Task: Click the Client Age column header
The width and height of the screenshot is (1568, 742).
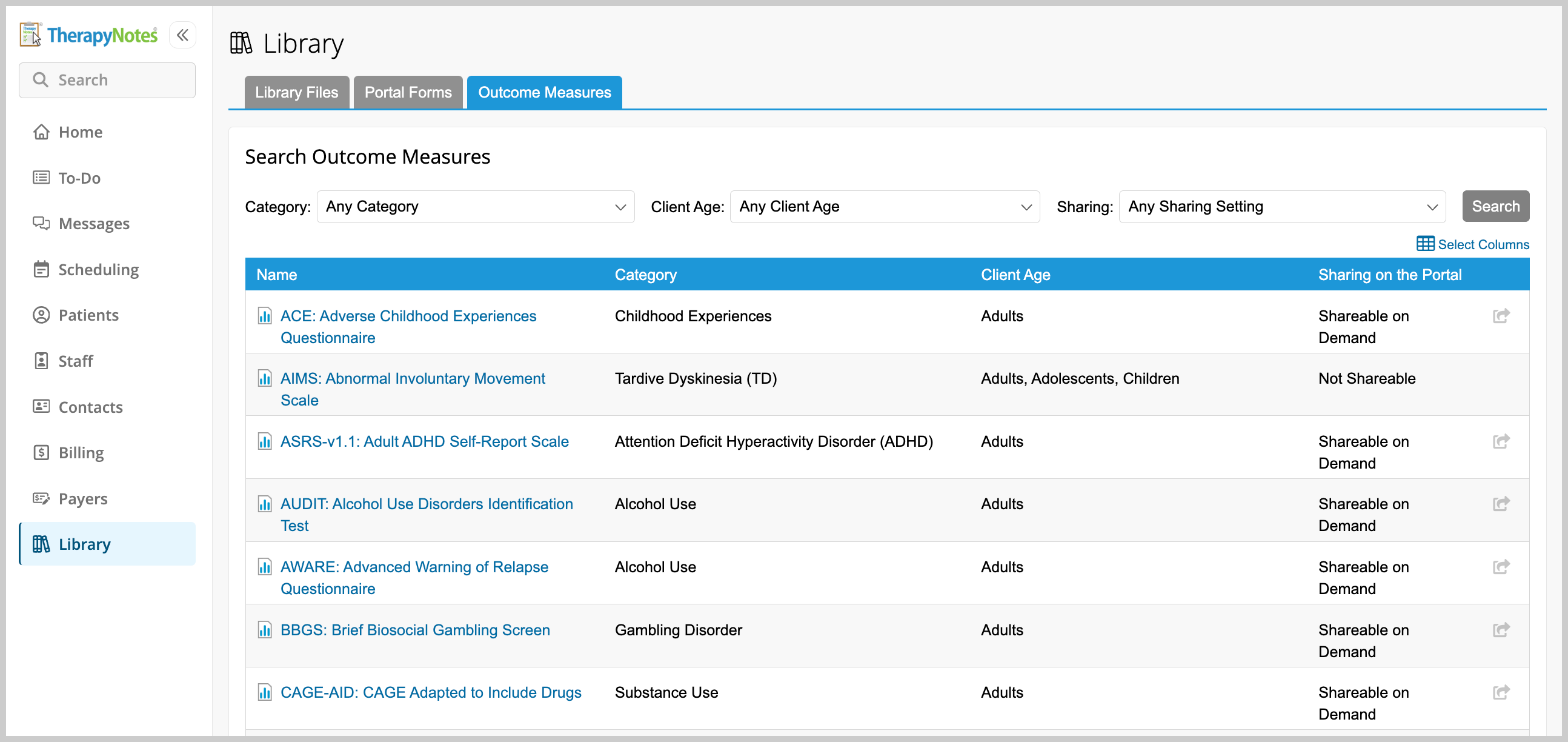Action: coord(1015,274)
